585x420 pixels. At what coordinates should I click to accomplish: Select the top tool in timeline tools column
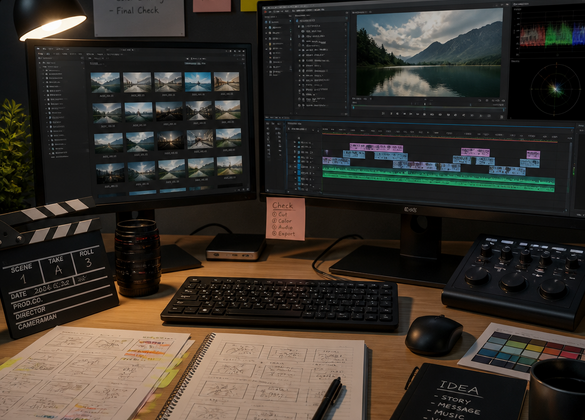tap(268, 128)
